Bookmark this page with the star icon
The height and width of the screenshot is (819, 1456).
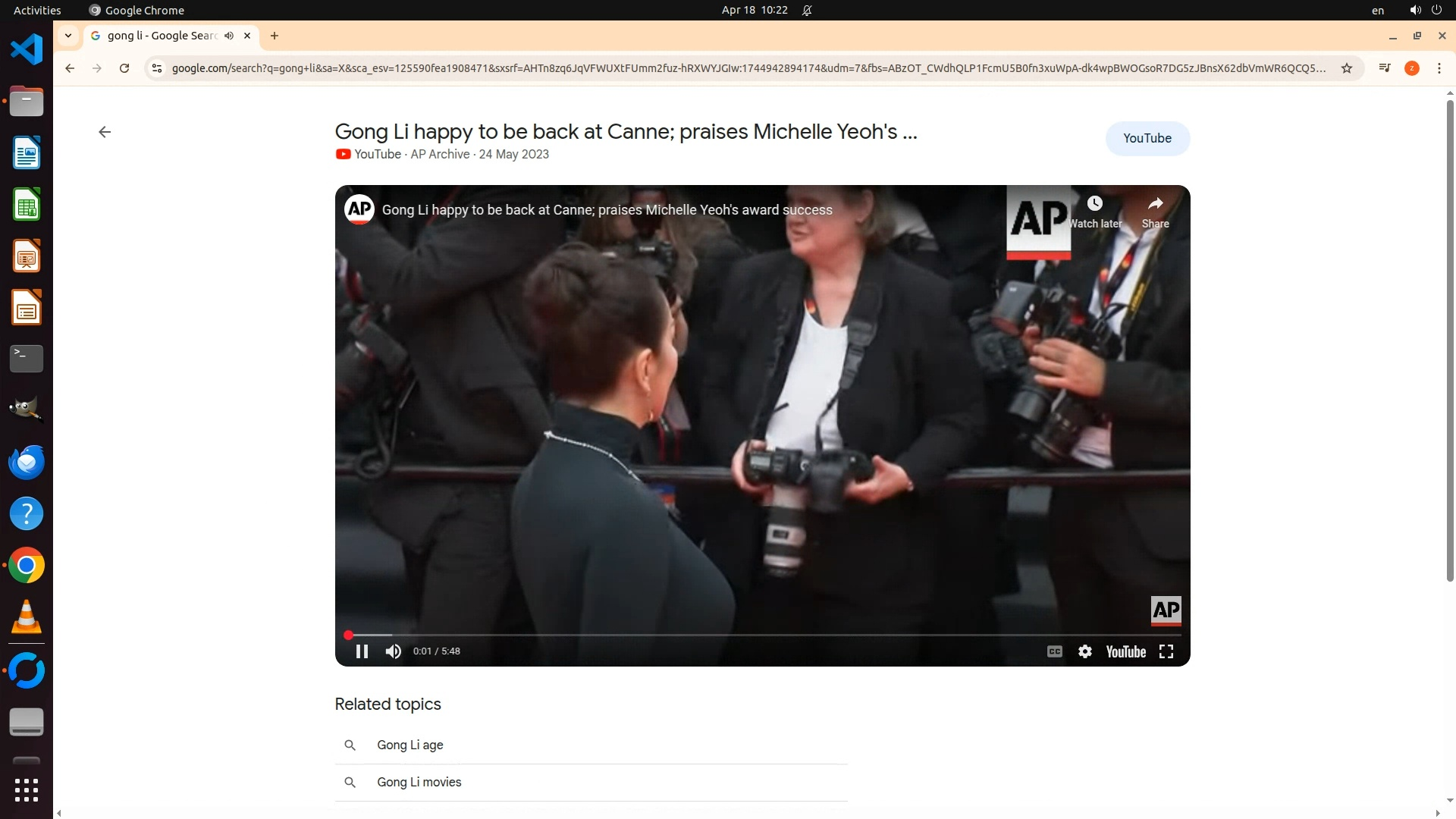[x=1347, y=68]
